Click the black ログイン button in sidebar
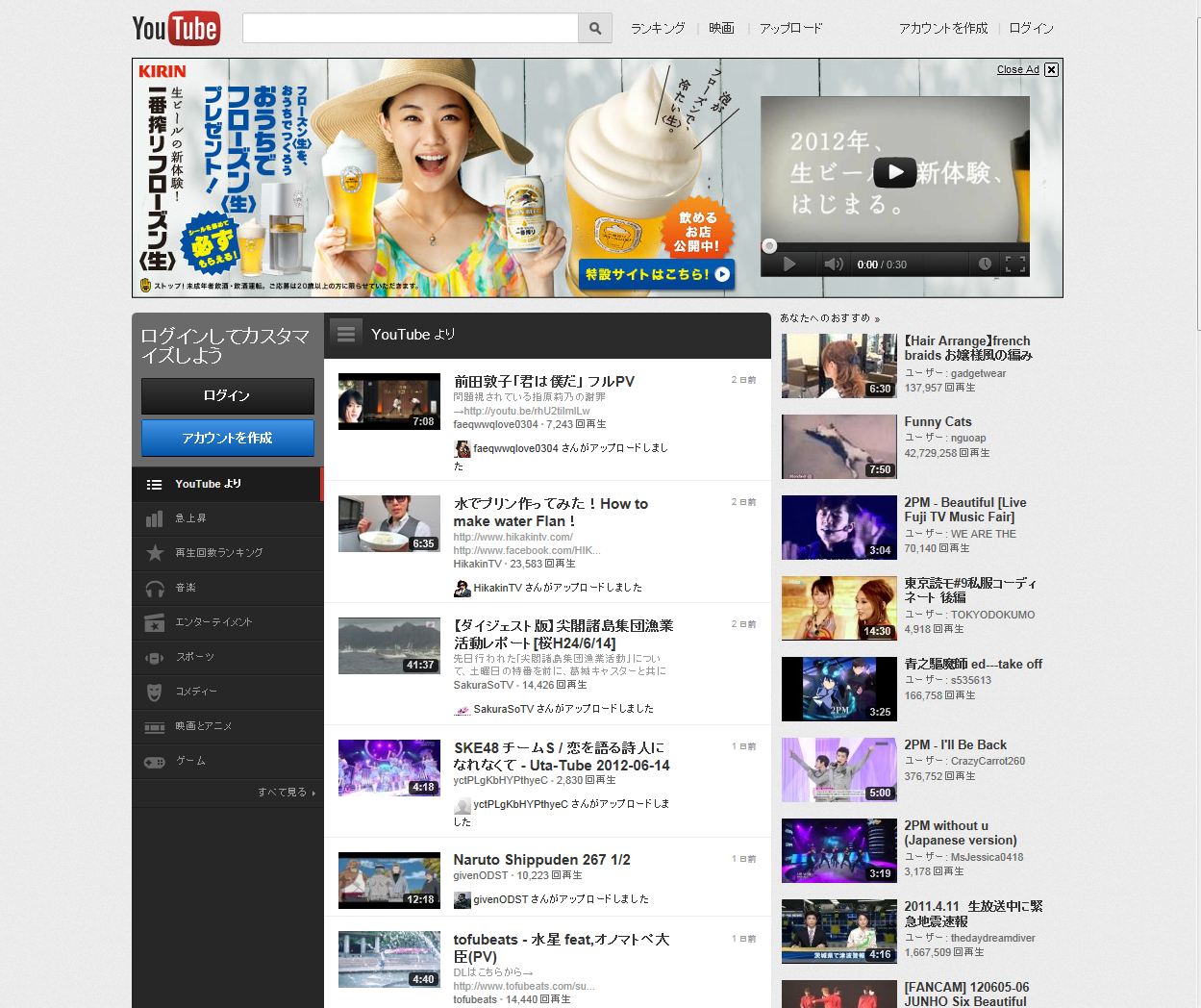This screenshot has height=1008, width=1201. (228, 395)
